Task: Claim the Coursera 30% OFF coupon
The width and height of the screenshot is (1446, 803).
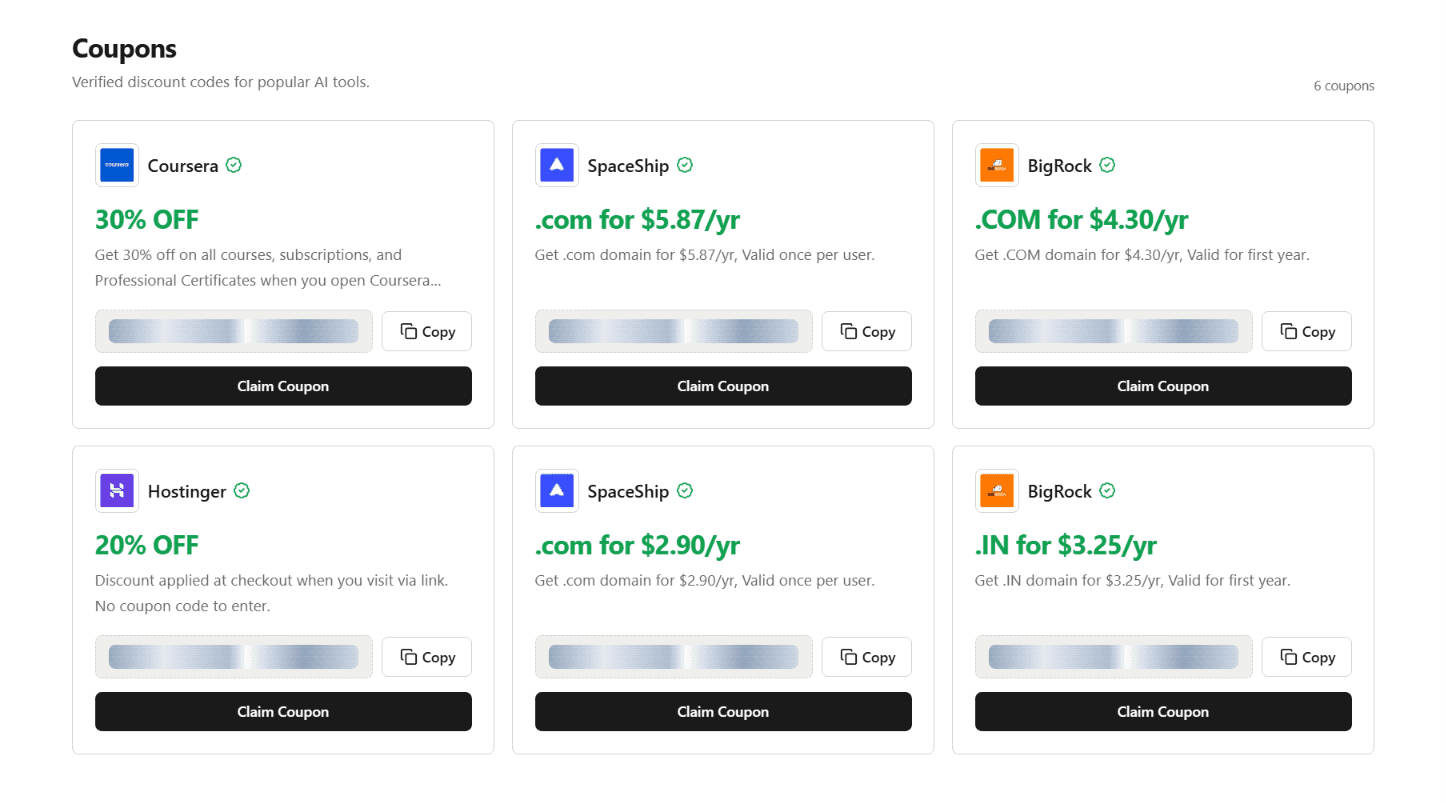Action: [283, 386]
